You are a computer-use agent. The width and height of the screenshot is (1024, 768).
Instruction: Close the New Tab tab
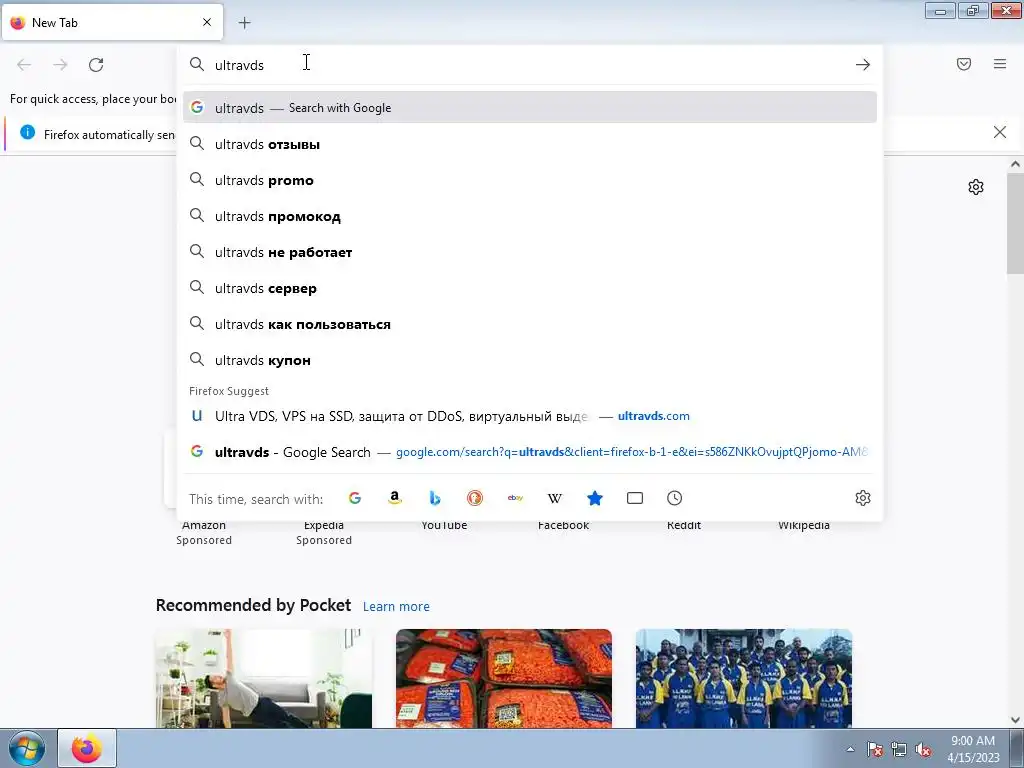(207, 22)
